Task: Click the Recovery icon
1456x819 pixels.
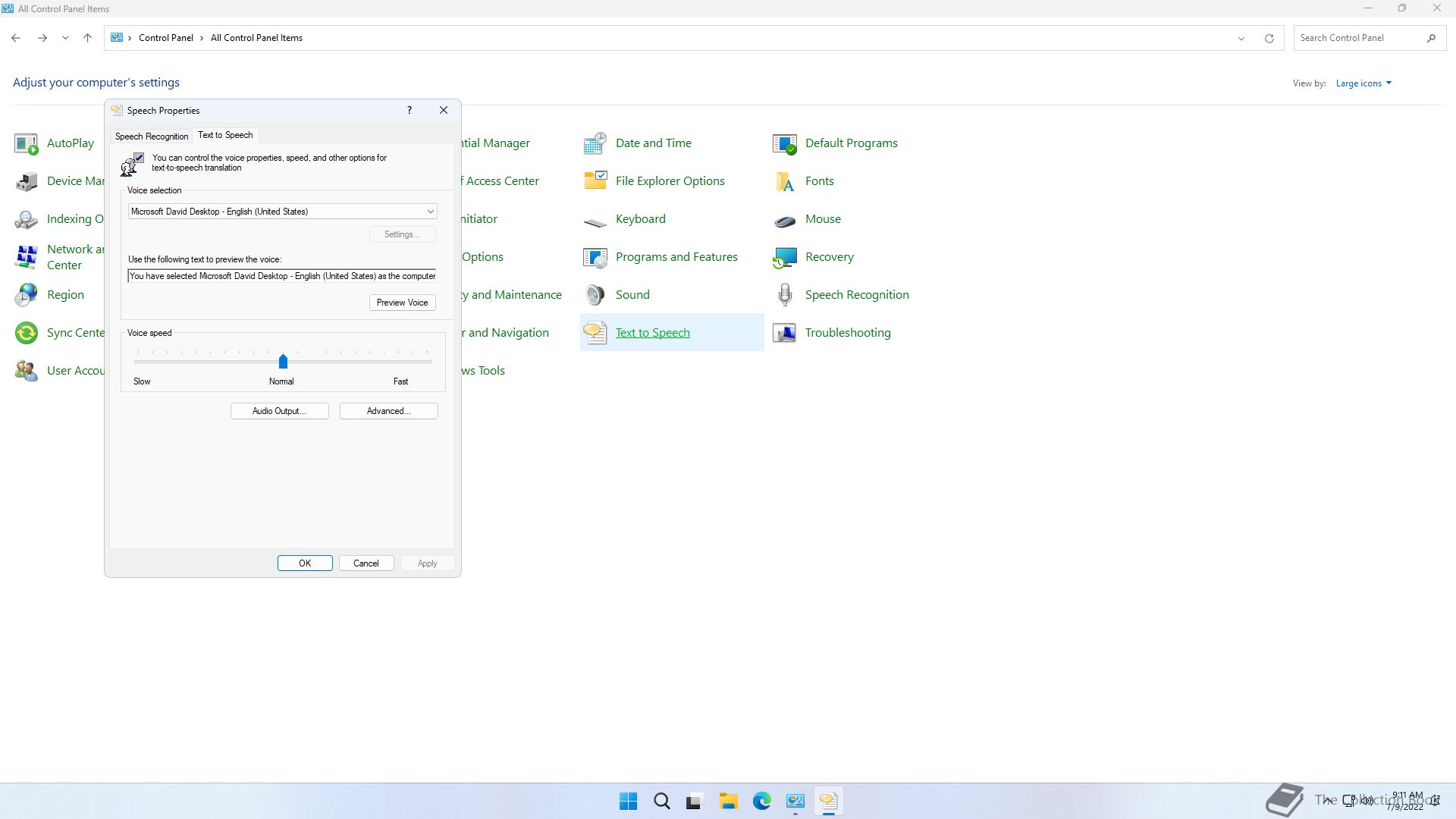Action: click(785, 257)
